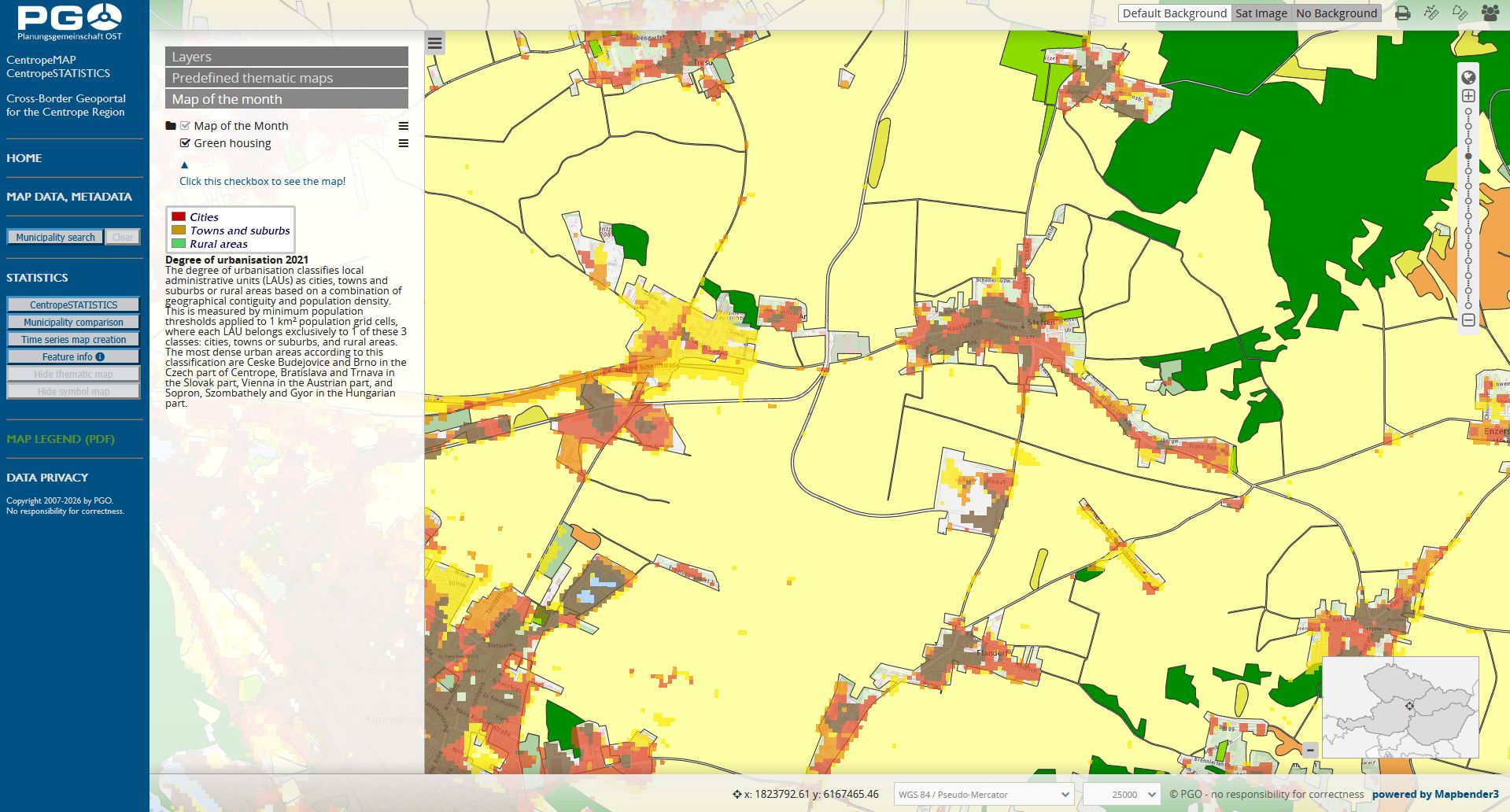The image size is (1510, 812).
Task: Go to MAP DATA, METADATA menu
Action: [x=69, y=197]
